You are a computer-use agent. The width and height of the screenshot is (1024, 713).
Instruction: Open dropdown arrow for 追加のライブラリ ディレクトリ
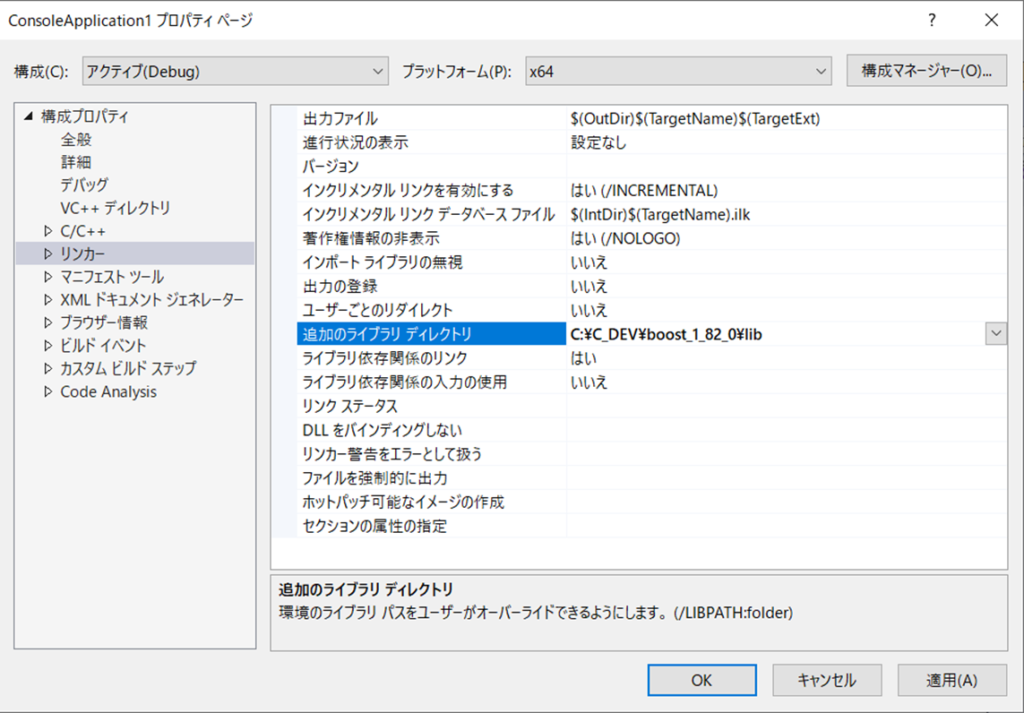pyautogui.click(x=996, y=334)
